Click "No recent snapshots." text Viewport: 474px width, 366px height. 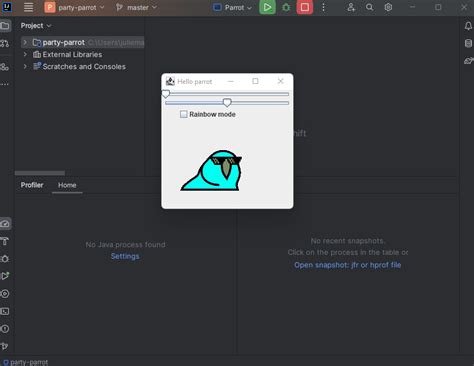(x=348, y=241)
